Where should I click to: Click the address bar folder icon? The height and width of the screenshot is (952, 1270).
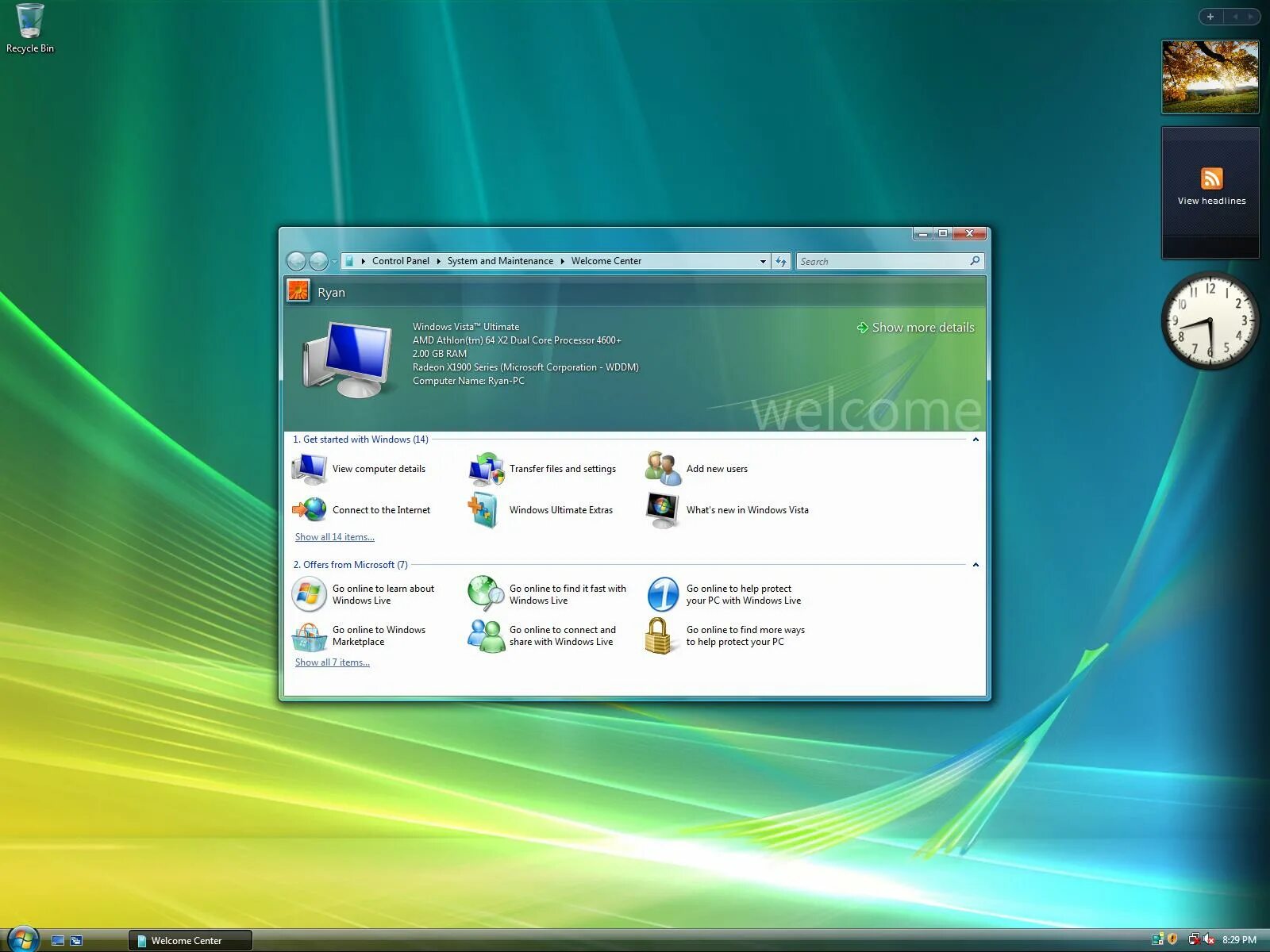[x=349, y=261]
